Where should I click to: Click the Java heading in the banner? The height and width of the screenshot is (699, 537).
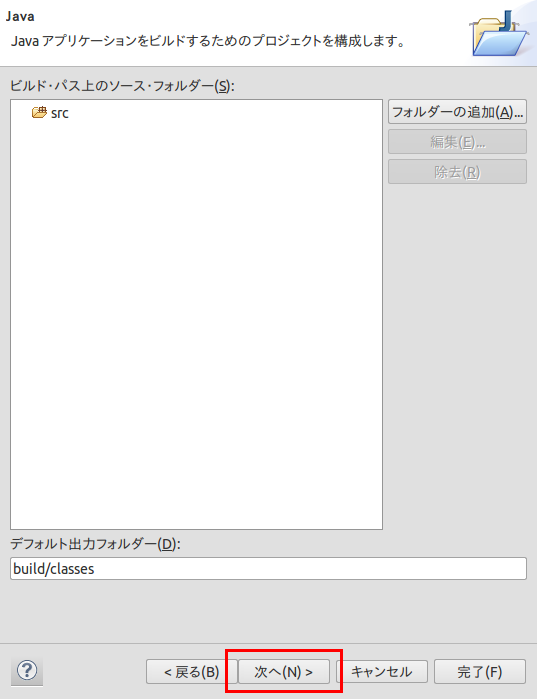[x=20, y=16]
